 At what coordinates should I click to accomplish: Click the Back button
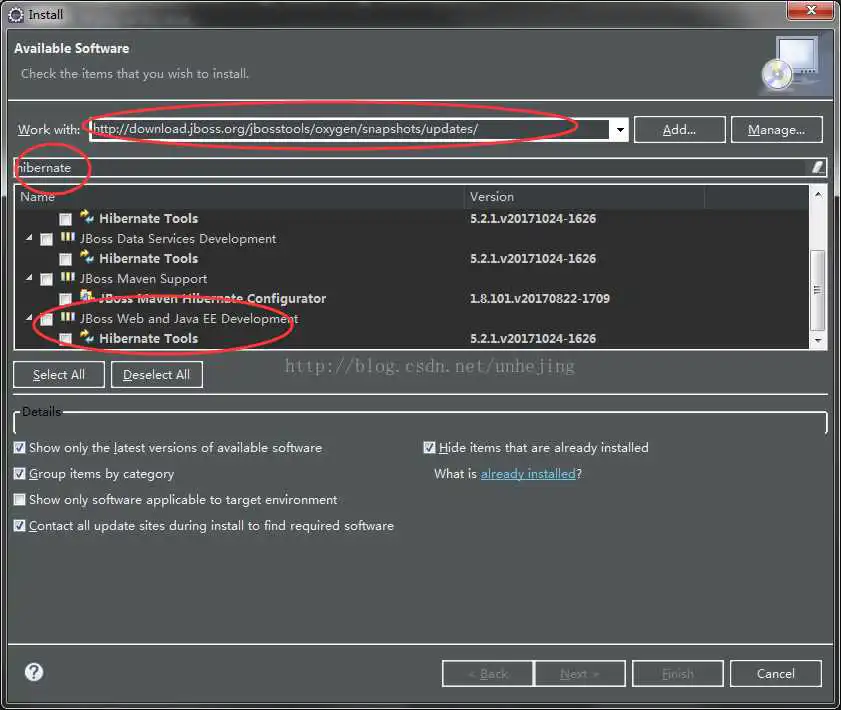pos(488,674)
